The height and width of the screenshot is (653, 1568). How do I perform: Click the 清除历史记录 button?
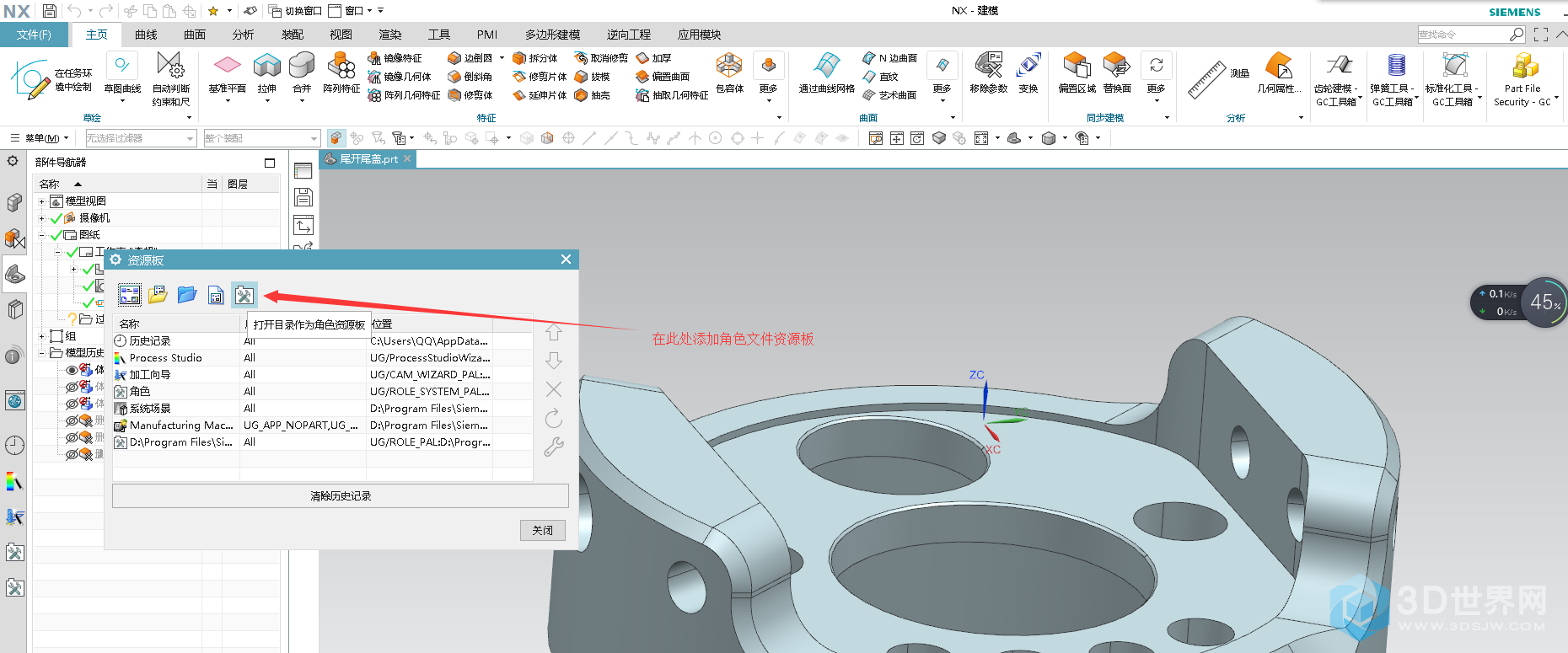(340, 496)
